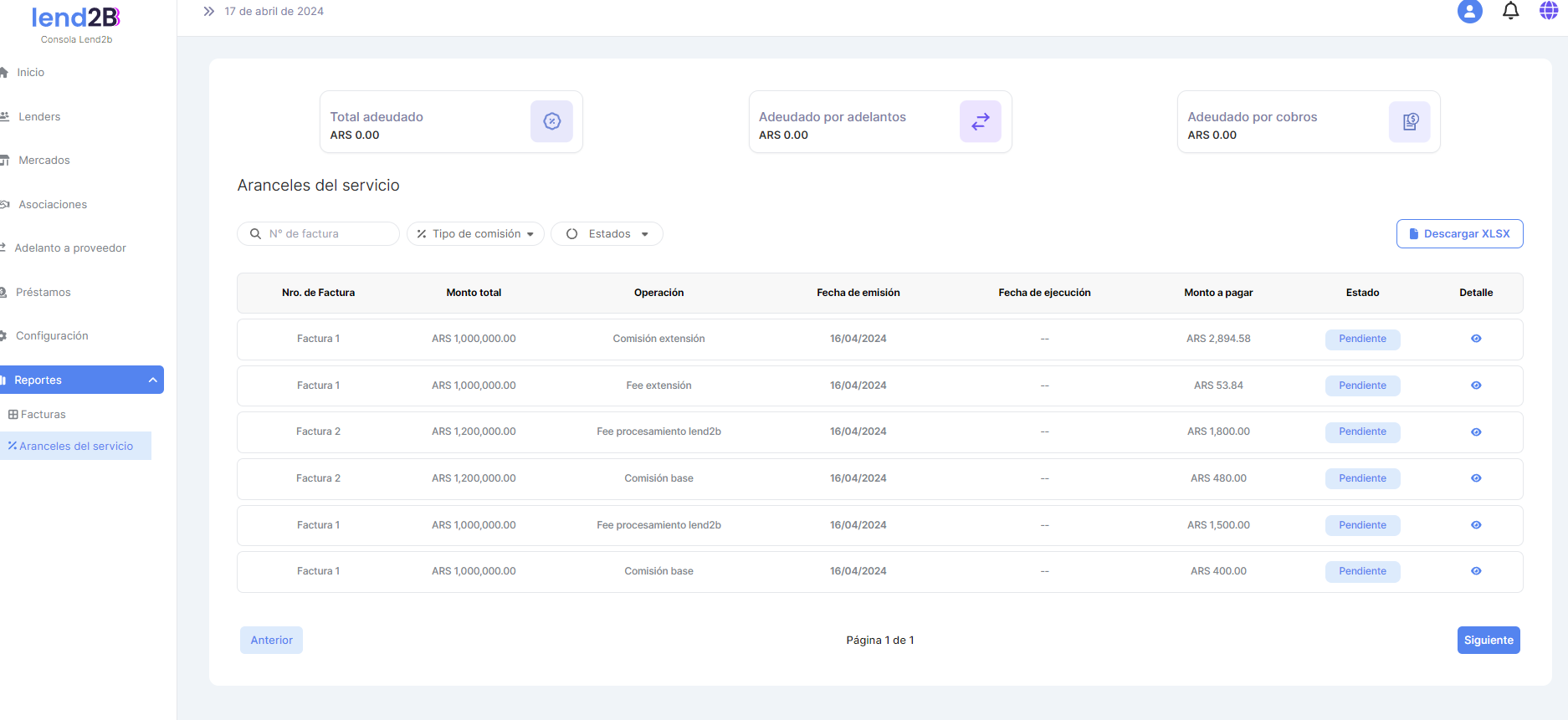Open the notifications bell

pos(1510,12)
